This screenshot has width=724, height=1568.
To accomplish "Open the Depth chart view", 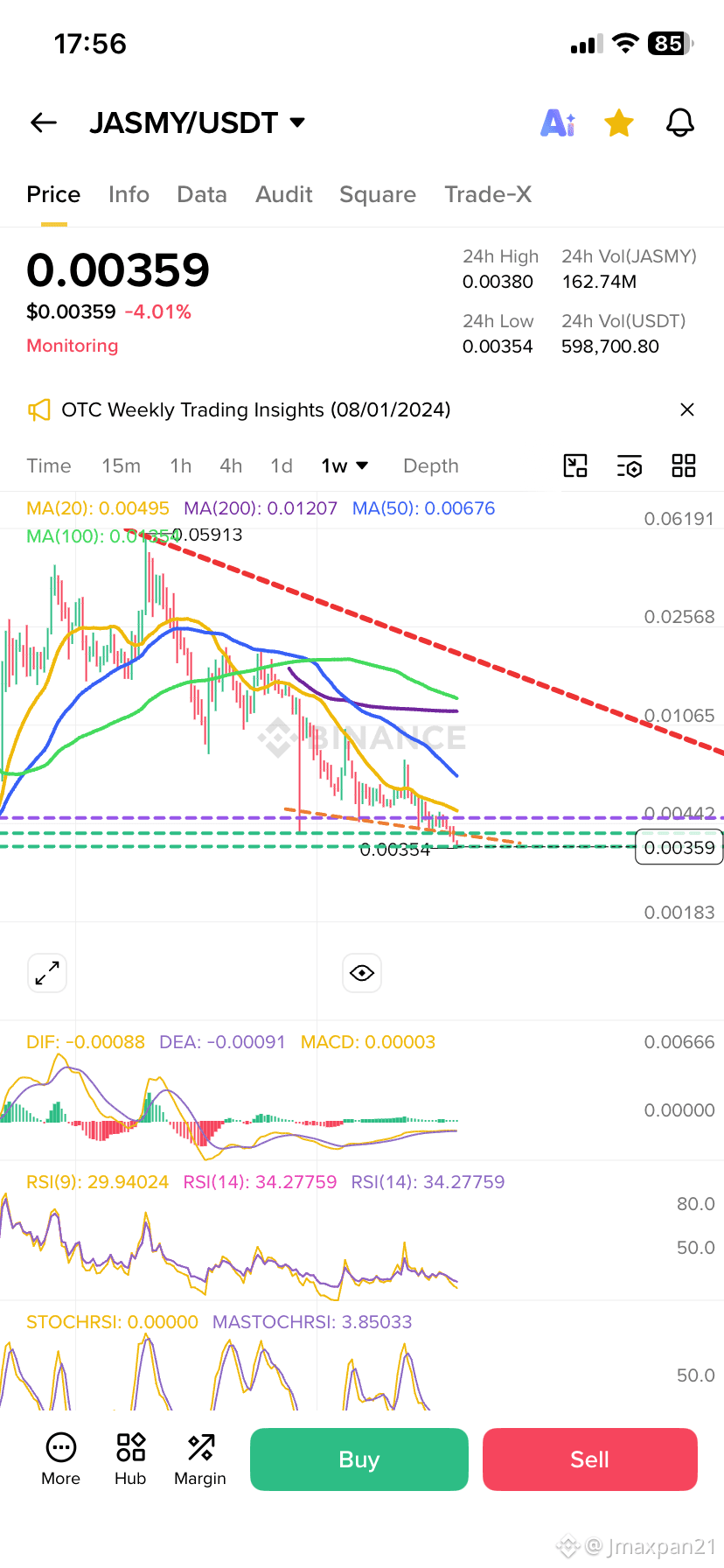I will tap(431, 465).
